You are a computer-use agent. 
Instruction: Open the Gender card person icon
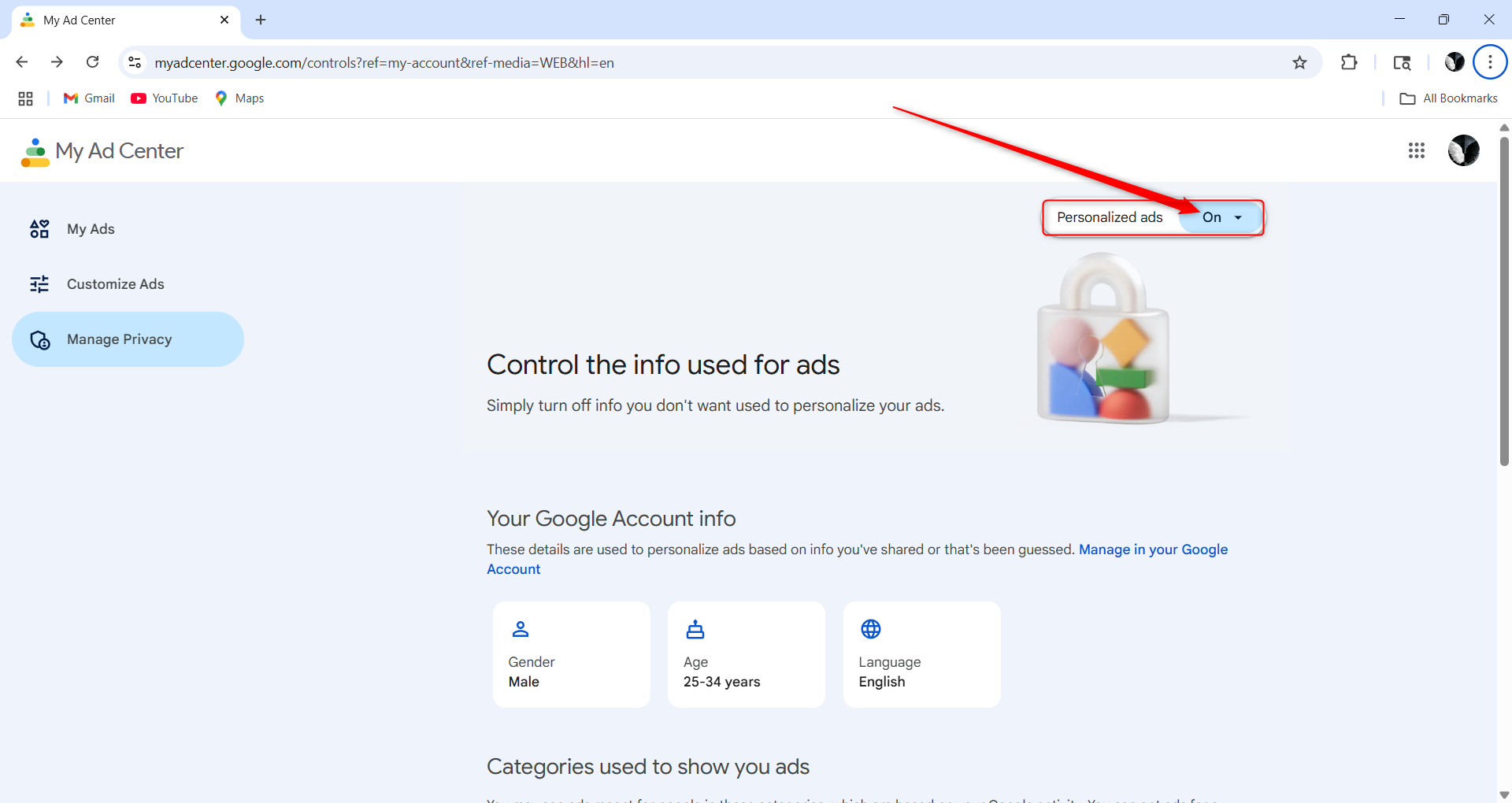(520, 629)
